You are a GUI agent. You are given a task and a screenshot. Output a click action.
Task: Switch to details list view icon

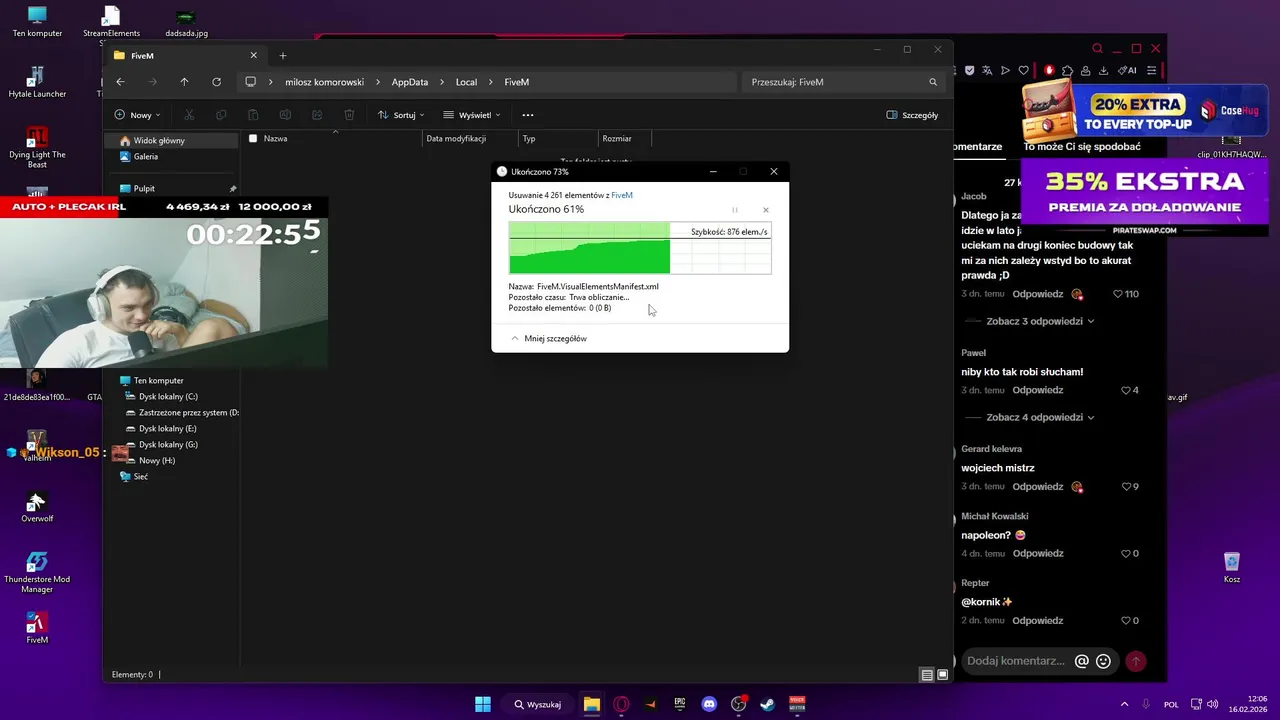click(x=927, y=675)
